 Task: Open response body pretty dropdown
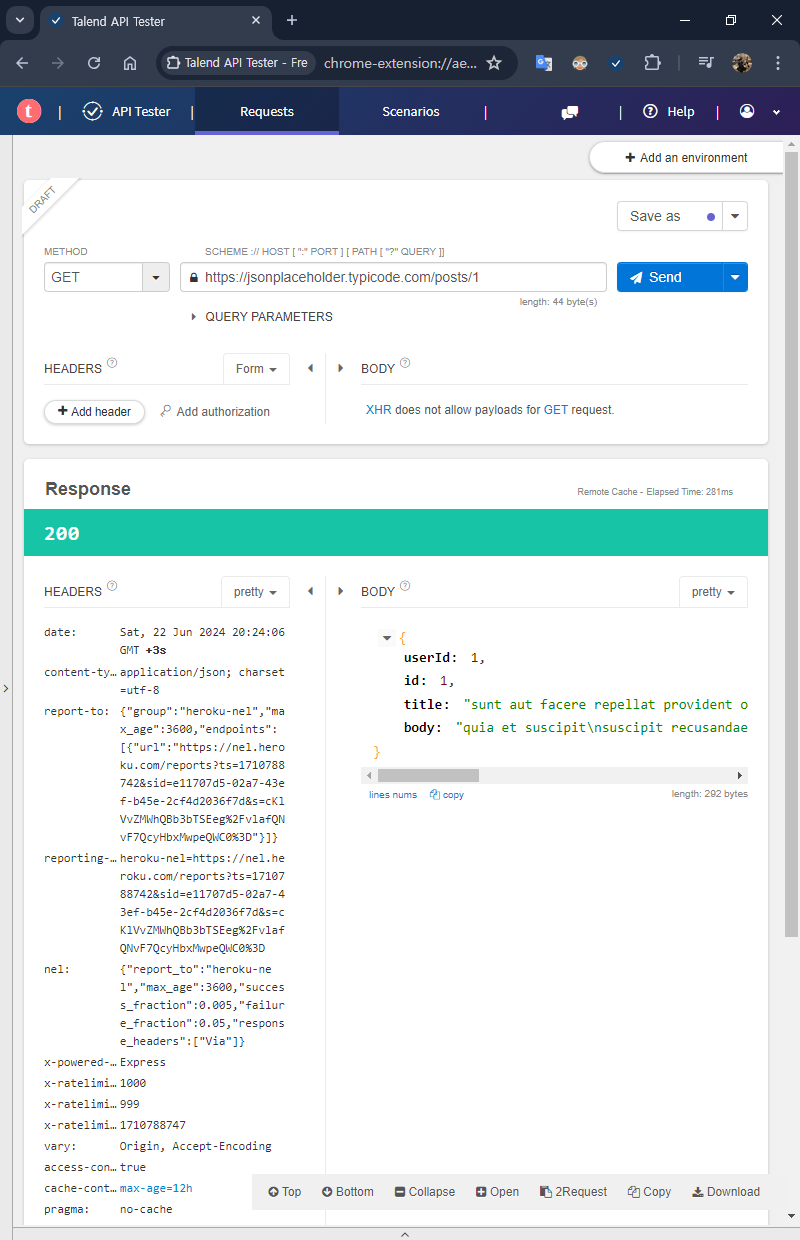[x=713, y=592]
